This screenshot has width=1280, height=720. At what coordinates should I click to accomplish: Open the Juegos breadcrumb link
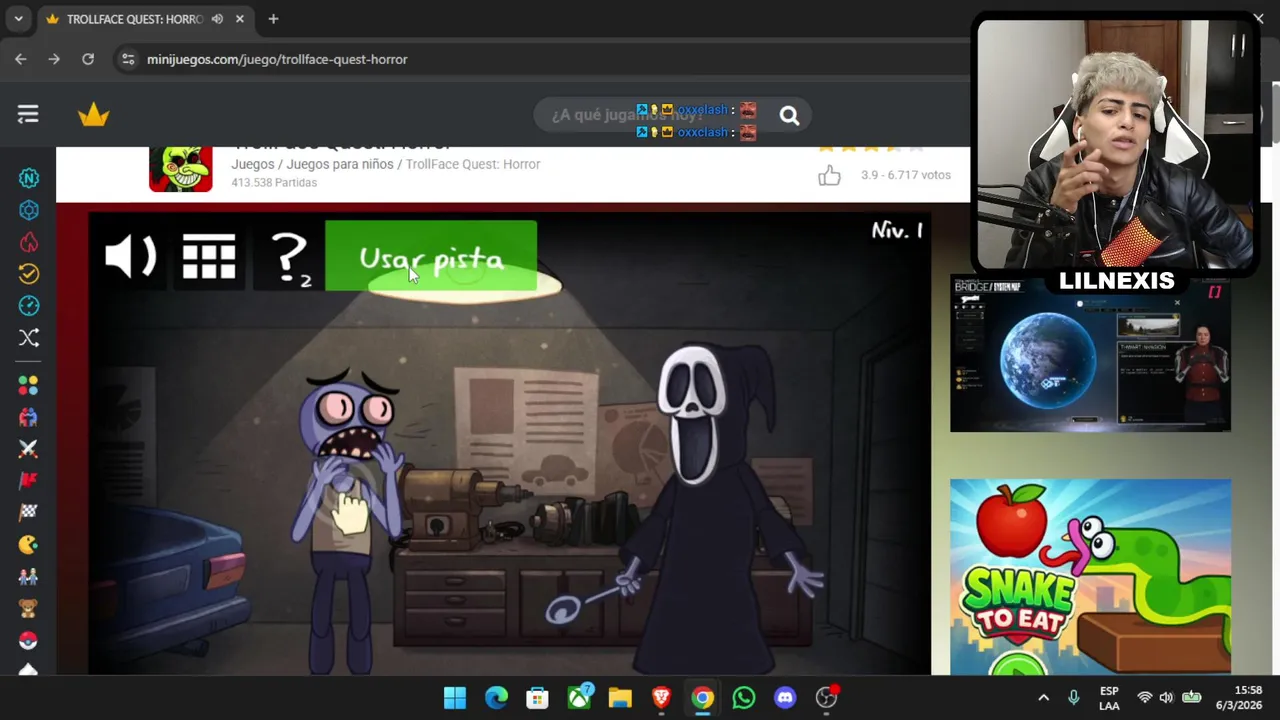(252, 164)
